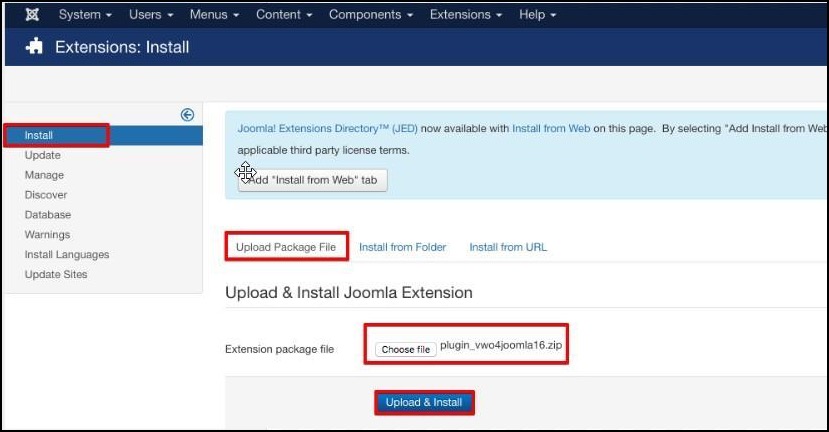Switch to Install from URL tab
The image size is (829, 432).
point(508,247)
